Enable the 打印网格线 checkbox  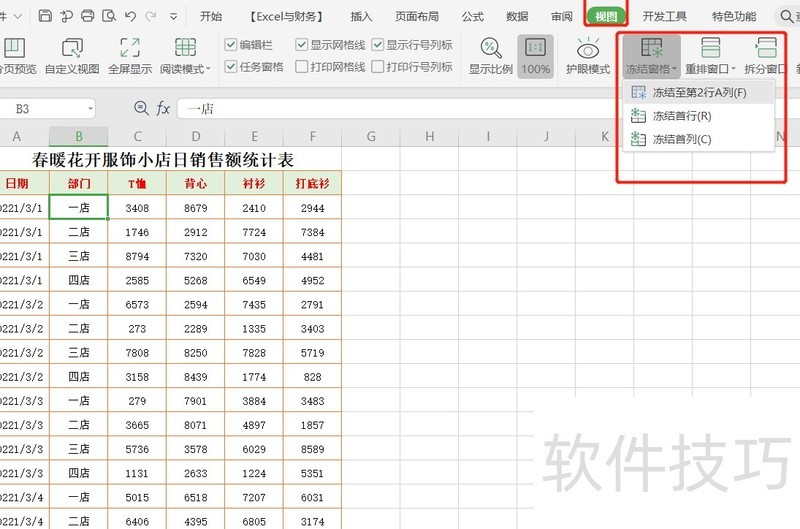(301, 67)
